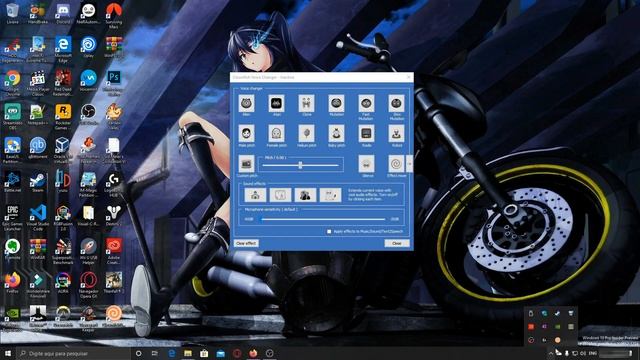This screenshot has width=640, height=360.
Task: Open the Windows Start menu
Action: 8,353
